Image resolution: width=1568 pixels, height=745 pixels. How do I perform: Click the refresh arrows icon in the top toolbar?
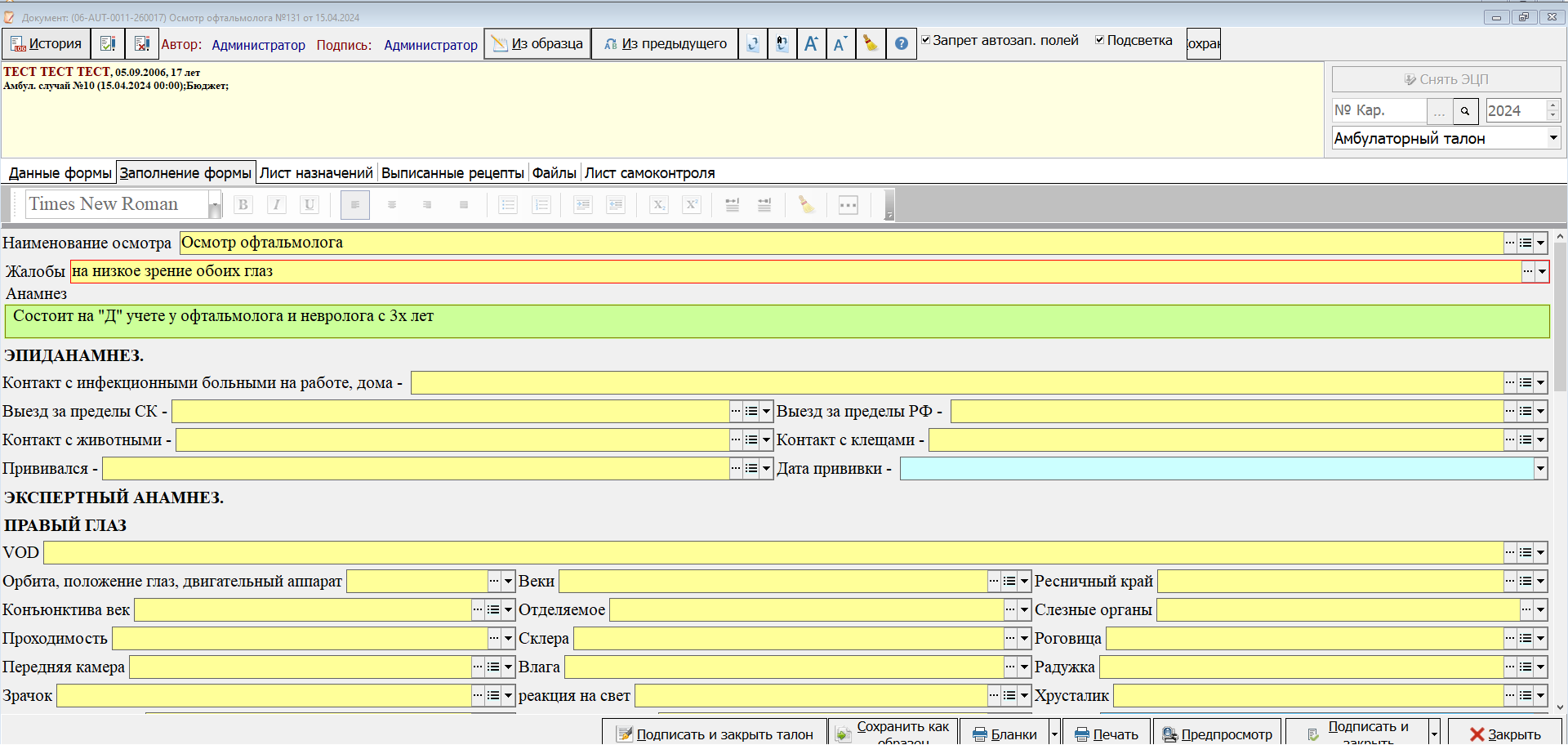pos(753,44)
